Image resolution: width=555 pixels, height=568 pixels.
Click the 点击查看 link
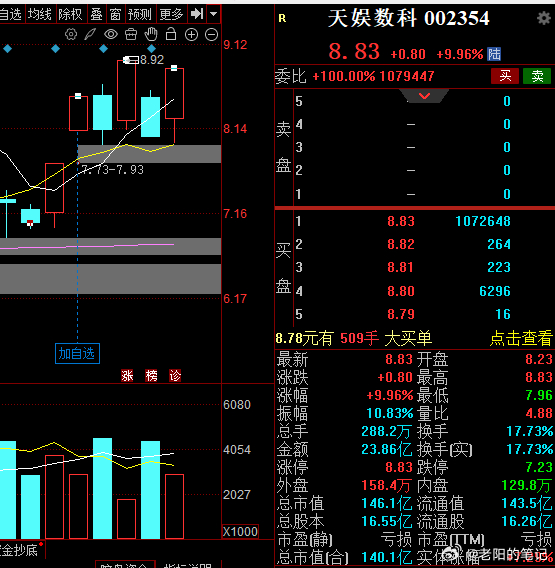521,338
